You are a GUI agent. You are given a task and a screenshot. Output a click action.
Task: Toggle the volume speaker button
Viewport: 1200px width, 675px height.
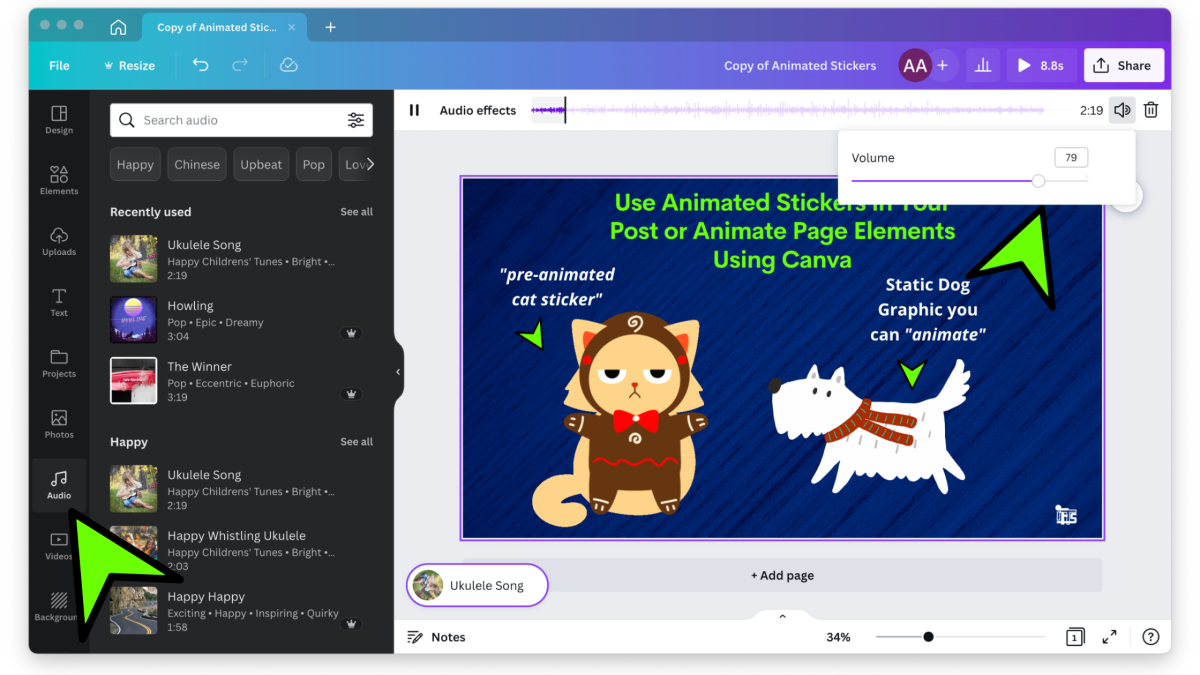[1122, 110]
